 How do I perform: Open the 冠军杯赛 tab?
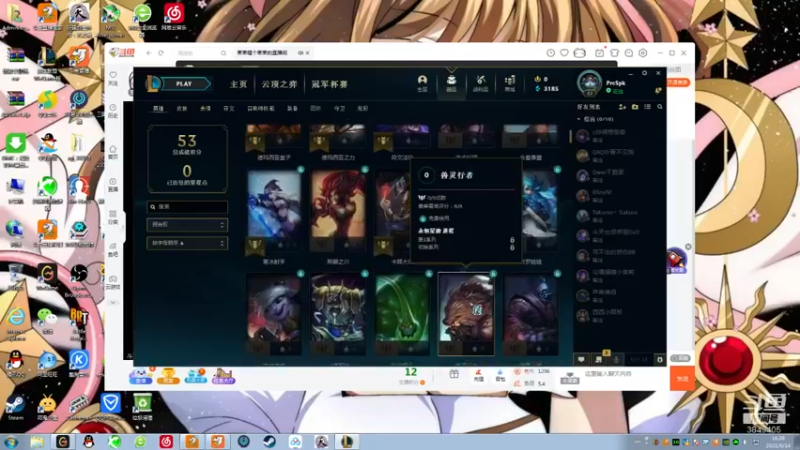coord(330,84)
